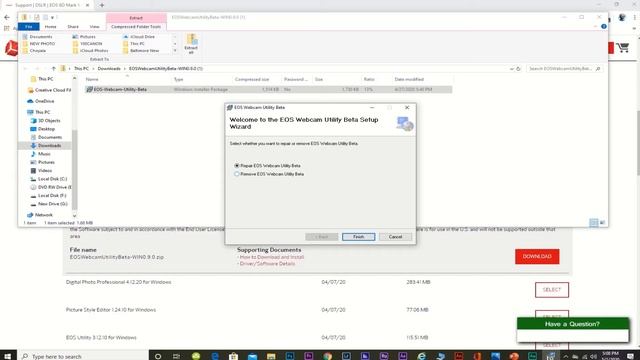Click Downloads in the address breadcrumb
640x360 pixels.
point(109,69)
